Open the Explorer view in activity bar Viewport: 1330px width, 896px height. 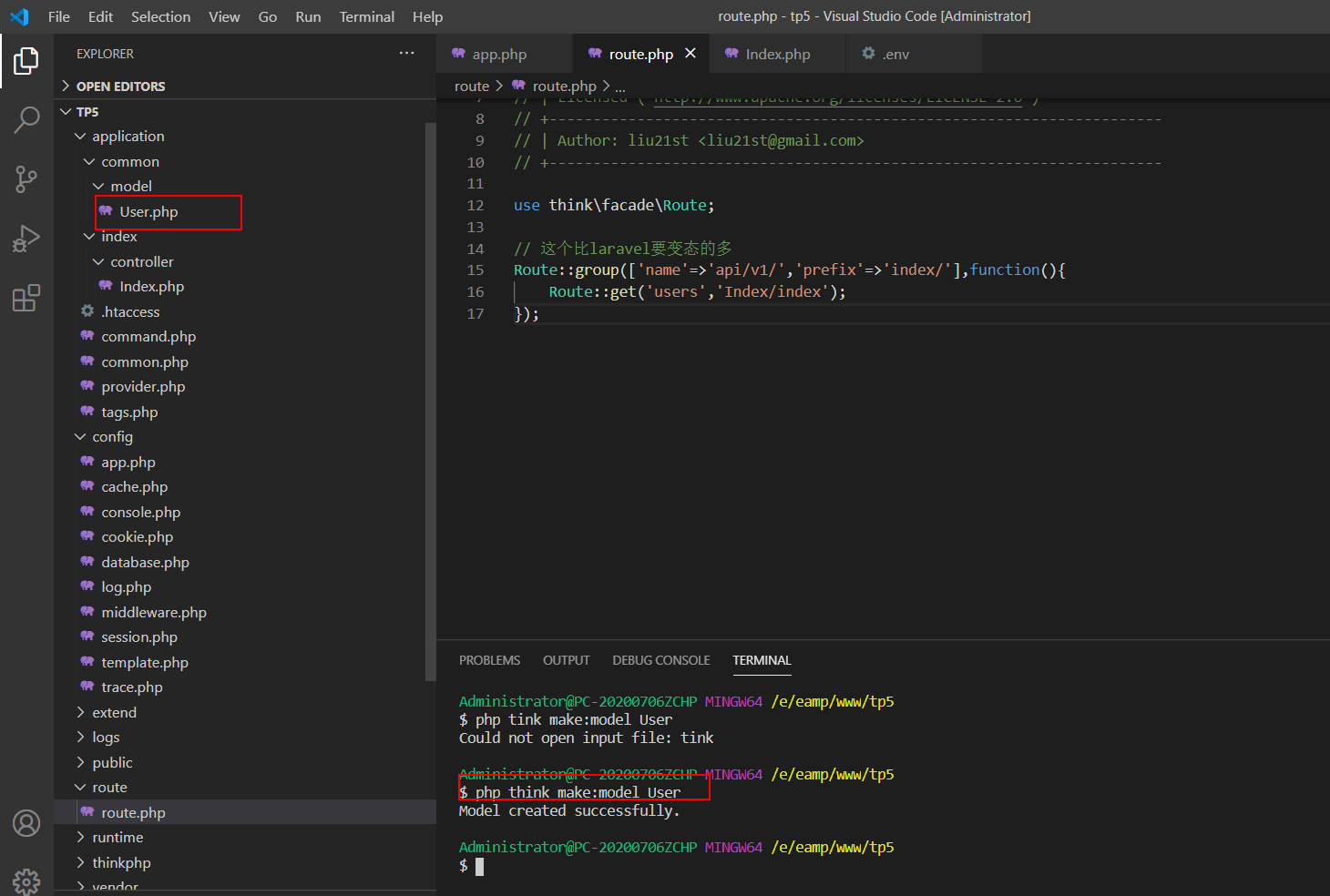pyautogui.click(x=26, y=61)
